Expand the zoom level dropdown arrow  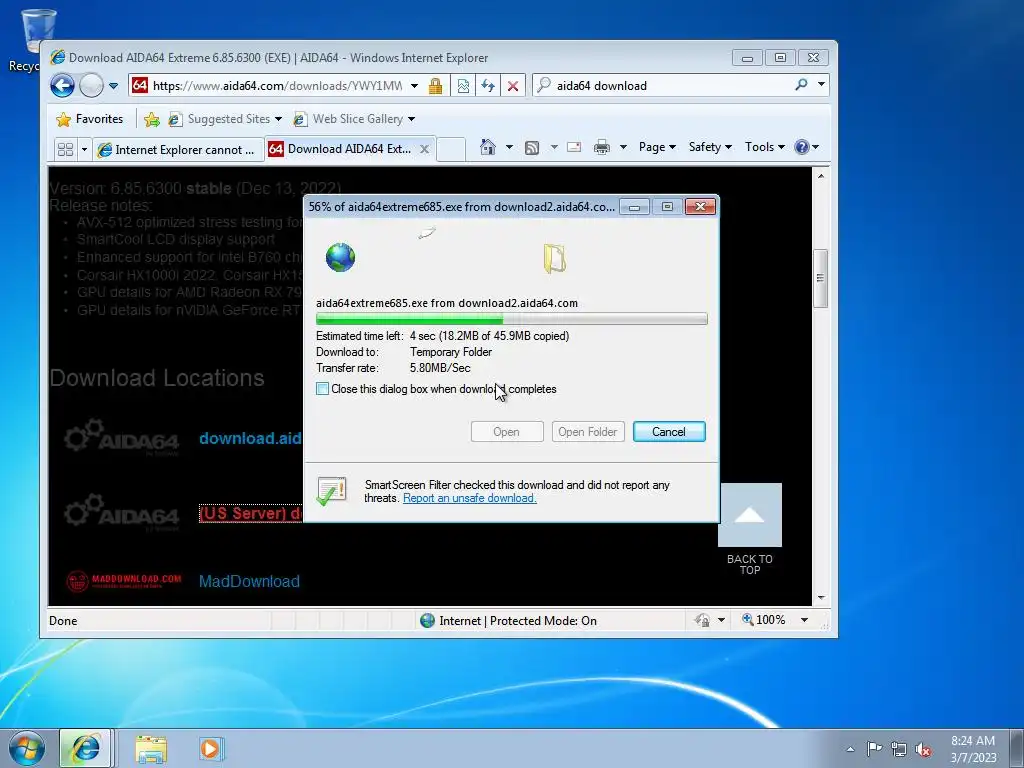(x=805, y=620)
